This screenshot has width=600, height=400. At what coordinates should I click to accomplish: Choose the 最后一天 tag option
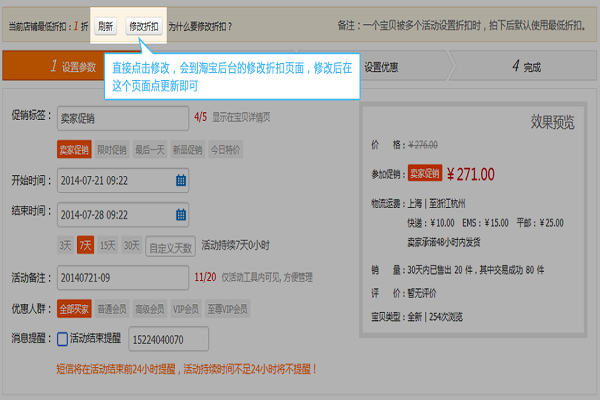click(x=150, y=150)
